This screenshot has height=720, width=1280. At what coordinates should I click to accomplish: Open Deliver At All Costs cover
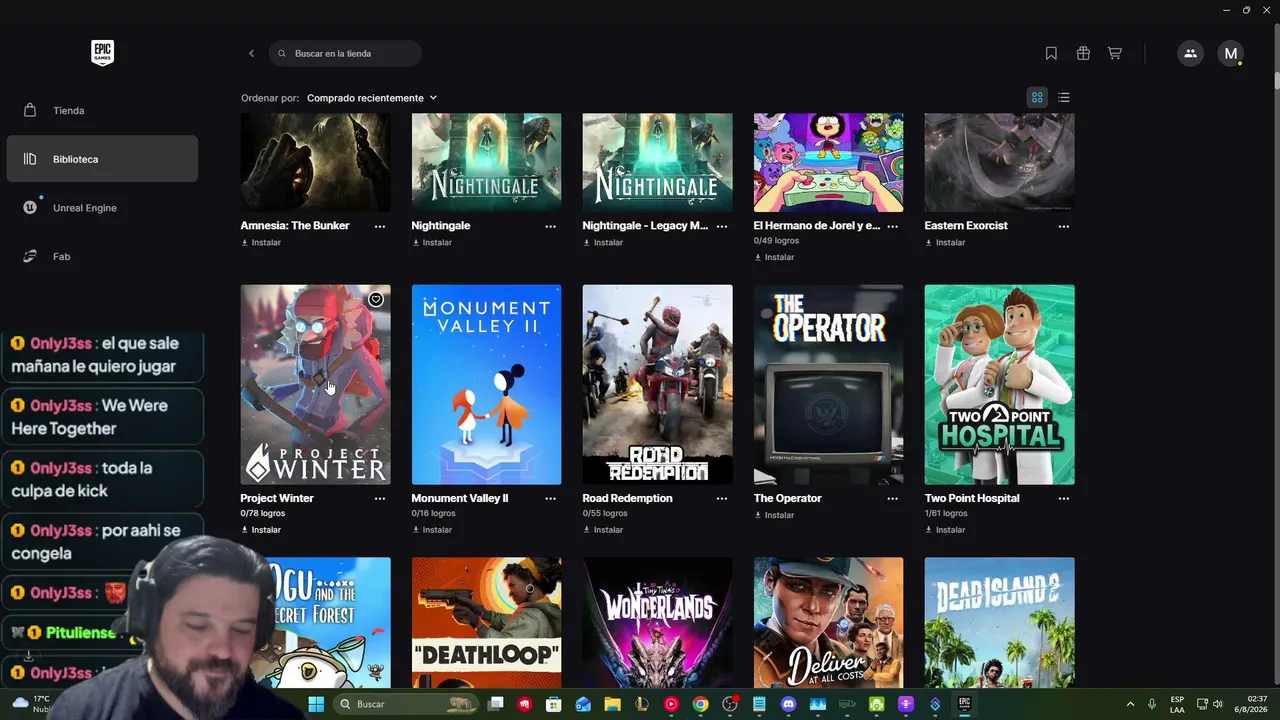point(828,622)
